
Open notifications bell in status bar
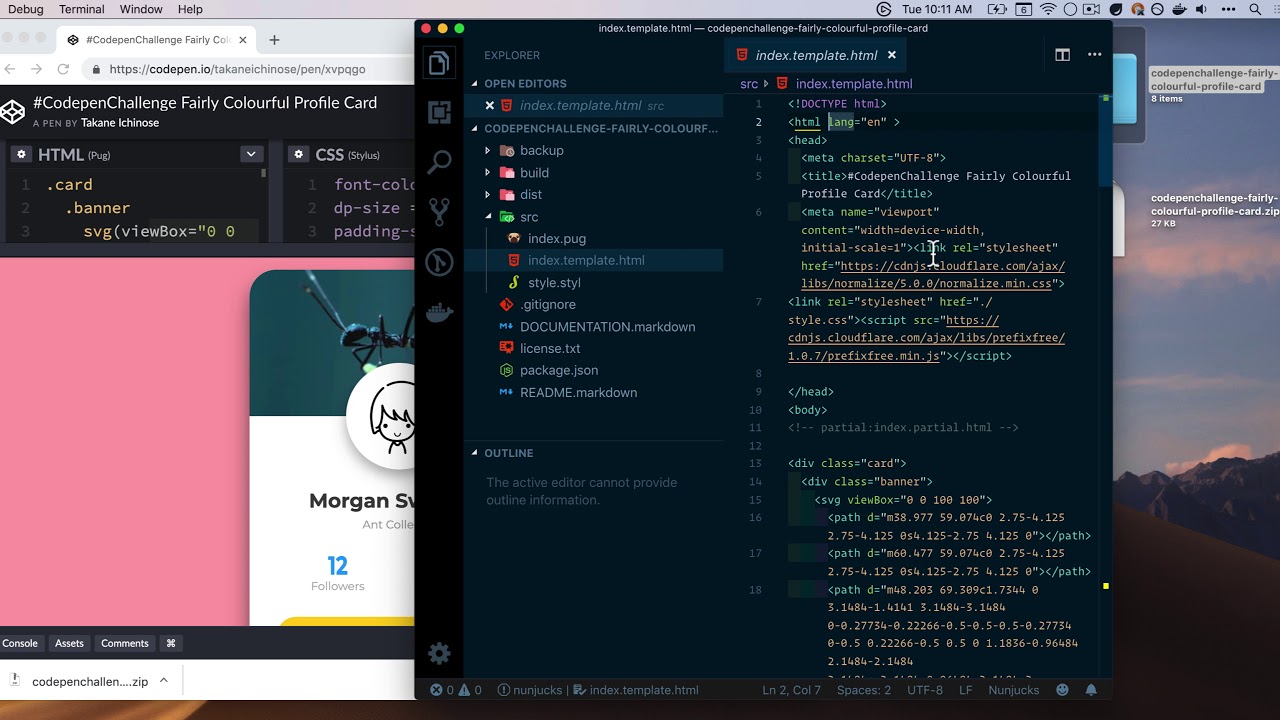(1091, 690)
